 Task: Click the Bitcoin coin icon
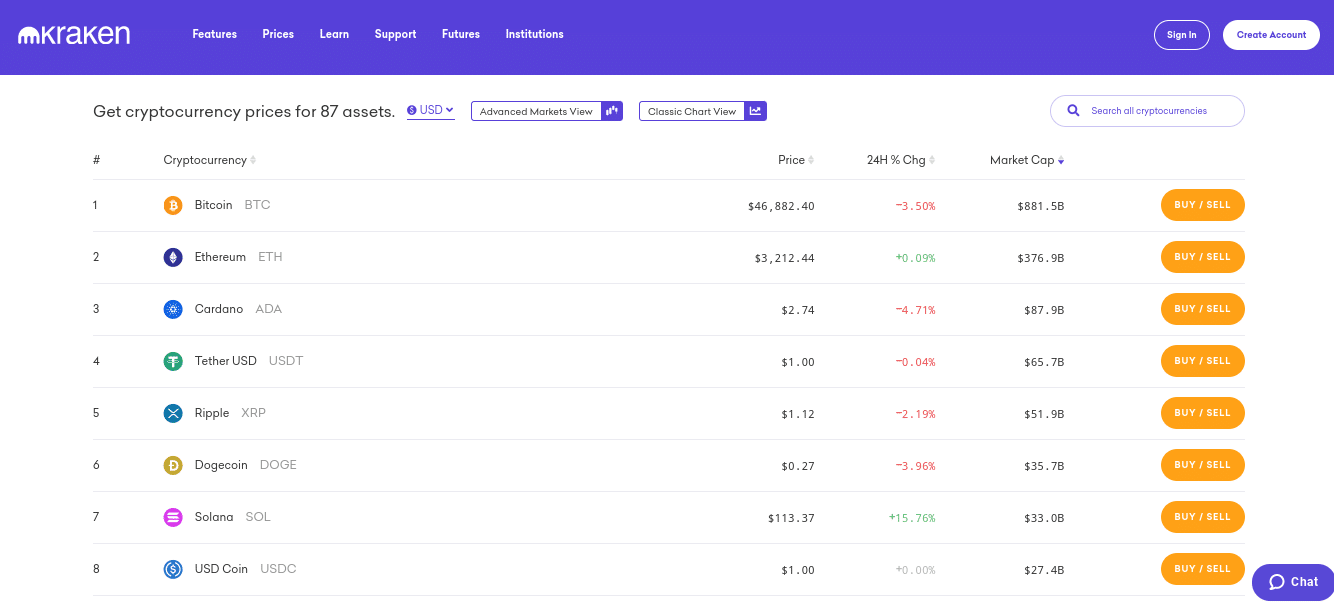click(173, 205)
